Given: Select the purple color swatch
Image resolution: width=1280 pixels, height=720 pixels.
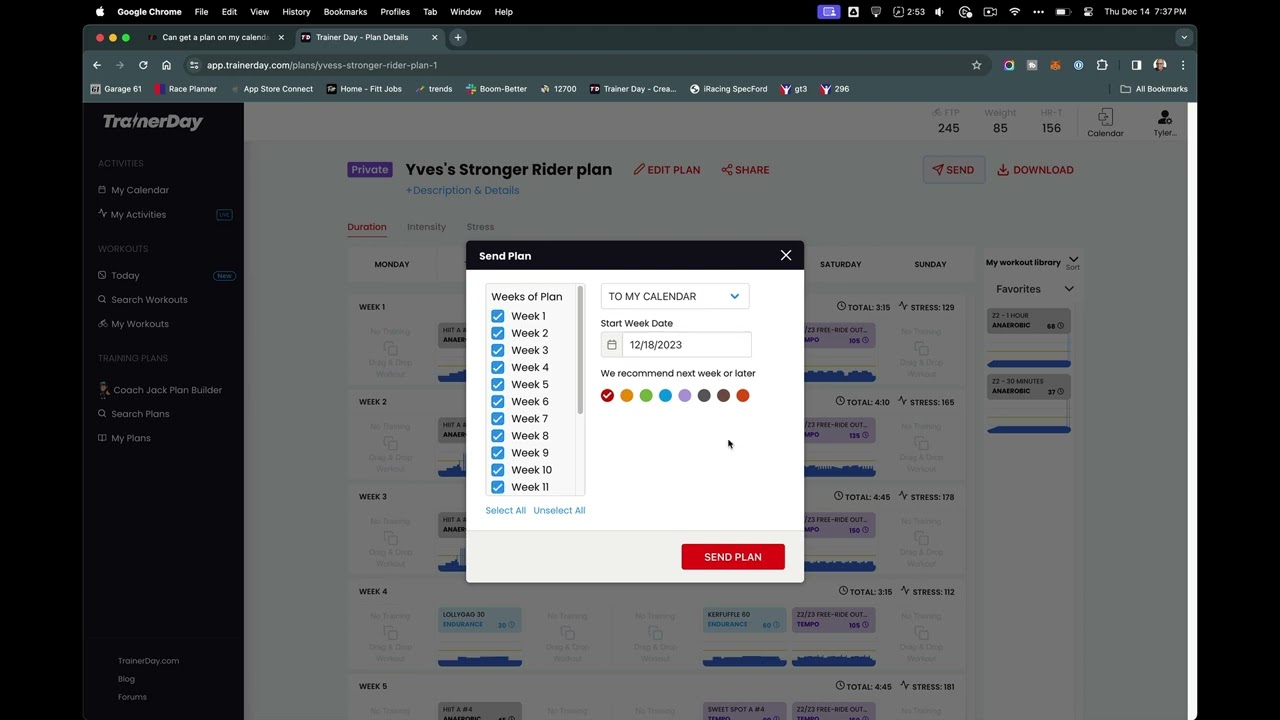Looking at the screenshot, I should tap(685, 396).
